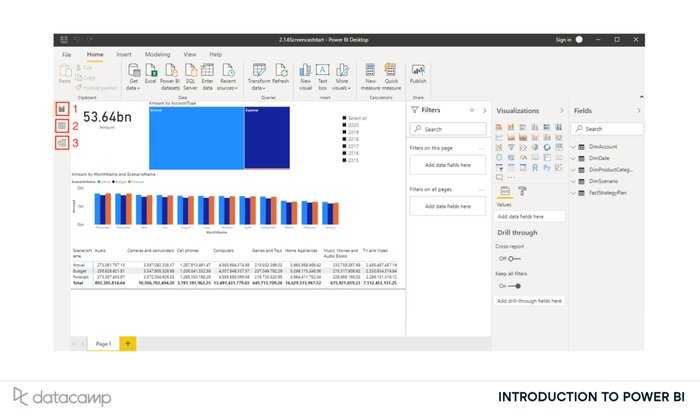Check 2015 in the year slicer

[344, 160]
